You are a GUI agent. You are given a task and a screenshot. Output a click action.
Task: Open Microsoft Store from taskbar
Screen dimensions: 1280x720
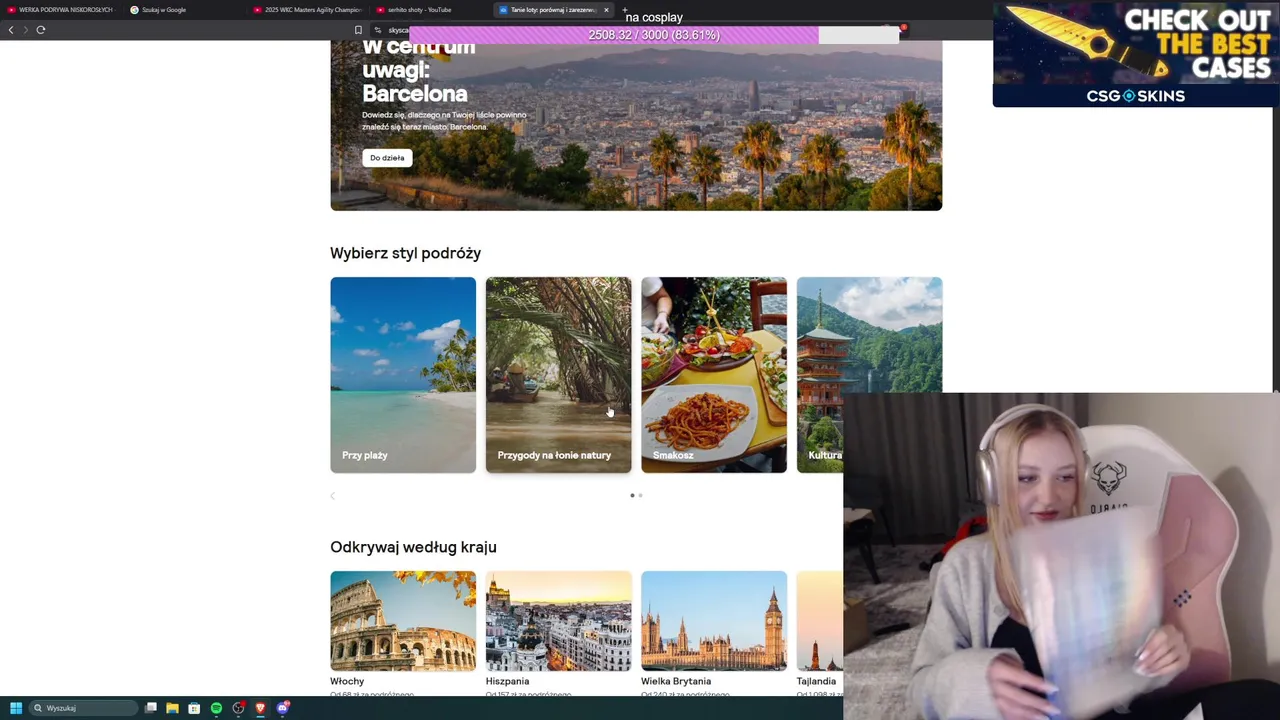click(x=194, y=708)
